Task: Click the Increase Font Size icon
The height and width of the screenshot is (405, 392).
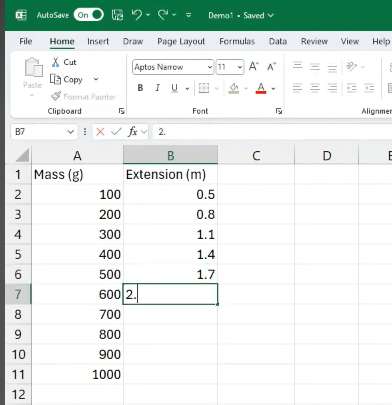Action: tap(254, 67)
